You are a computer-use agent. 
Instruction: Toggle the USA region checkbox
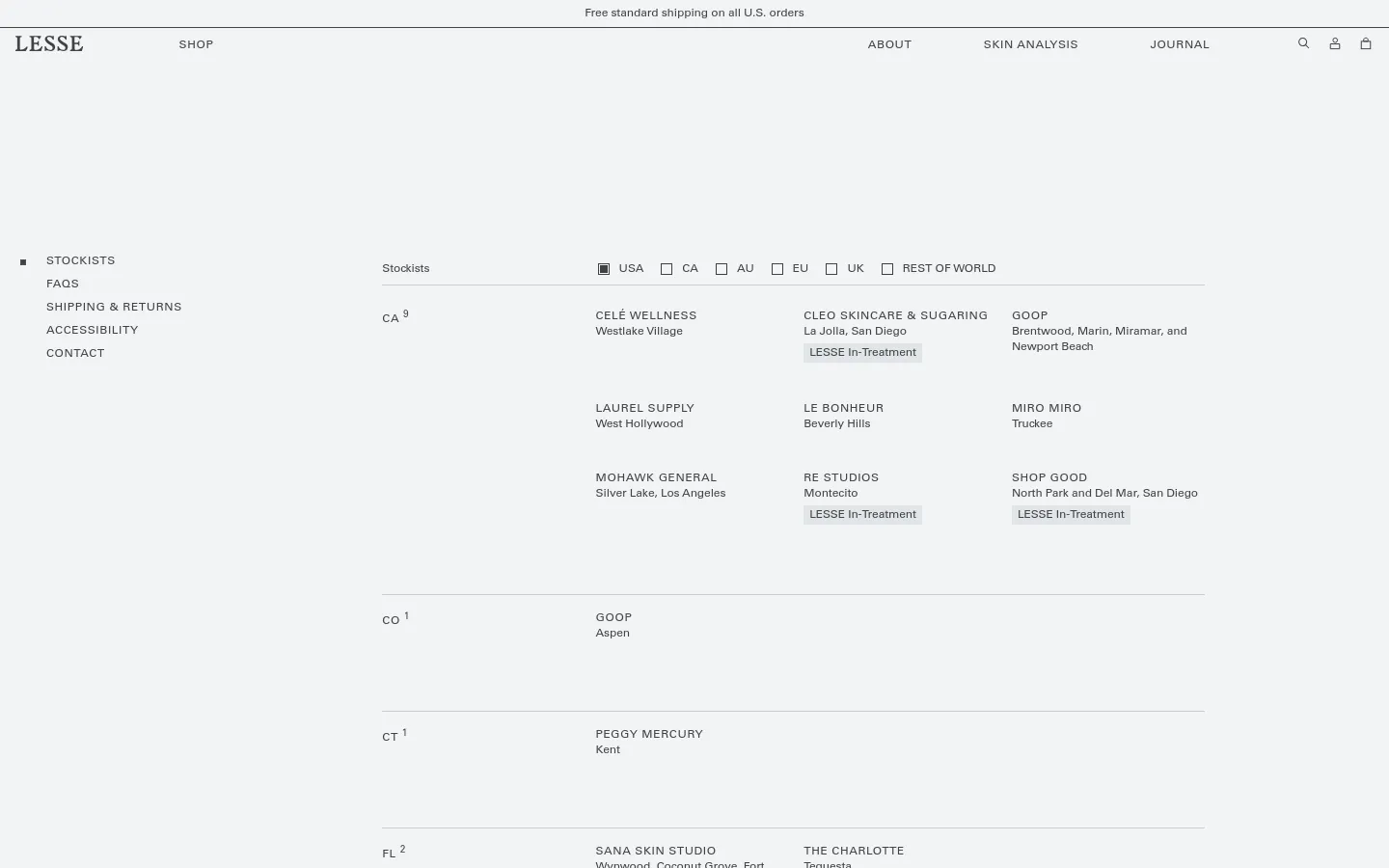point(604,269)
